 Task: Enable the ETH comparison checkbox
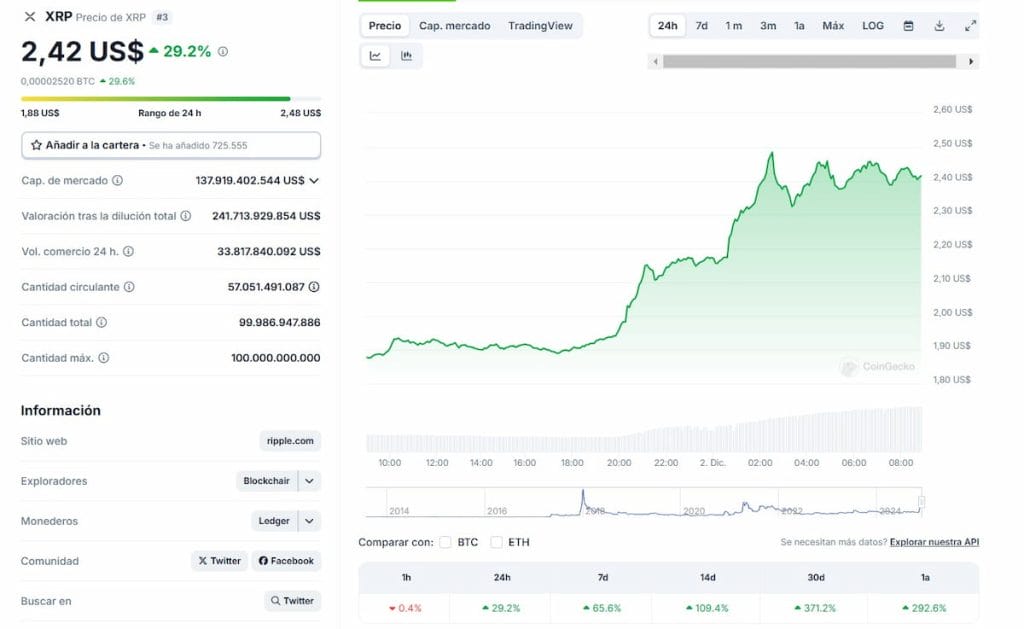(x=496, y=541)
